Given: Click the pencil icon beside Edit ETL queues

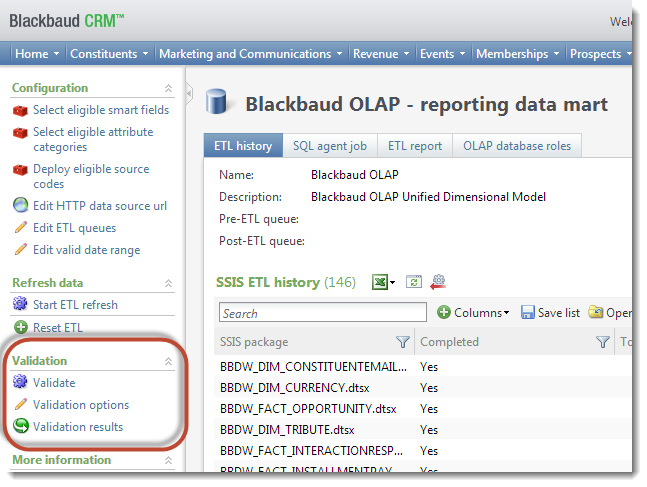Looking at the screenshot, I should [21, 227].
